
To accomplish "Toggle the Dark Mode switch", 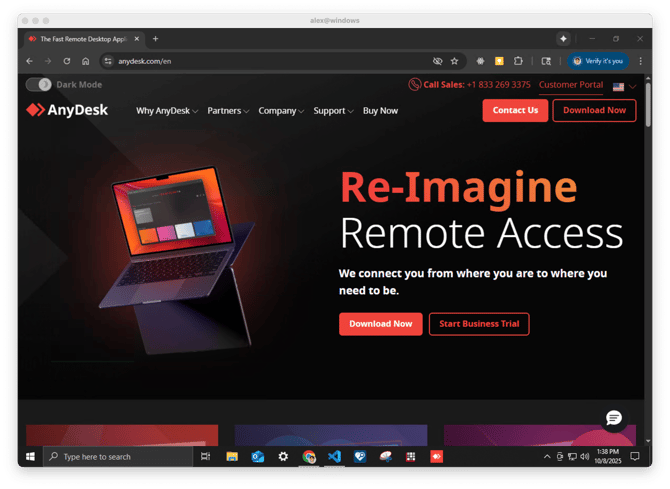I will pos(38,85).
